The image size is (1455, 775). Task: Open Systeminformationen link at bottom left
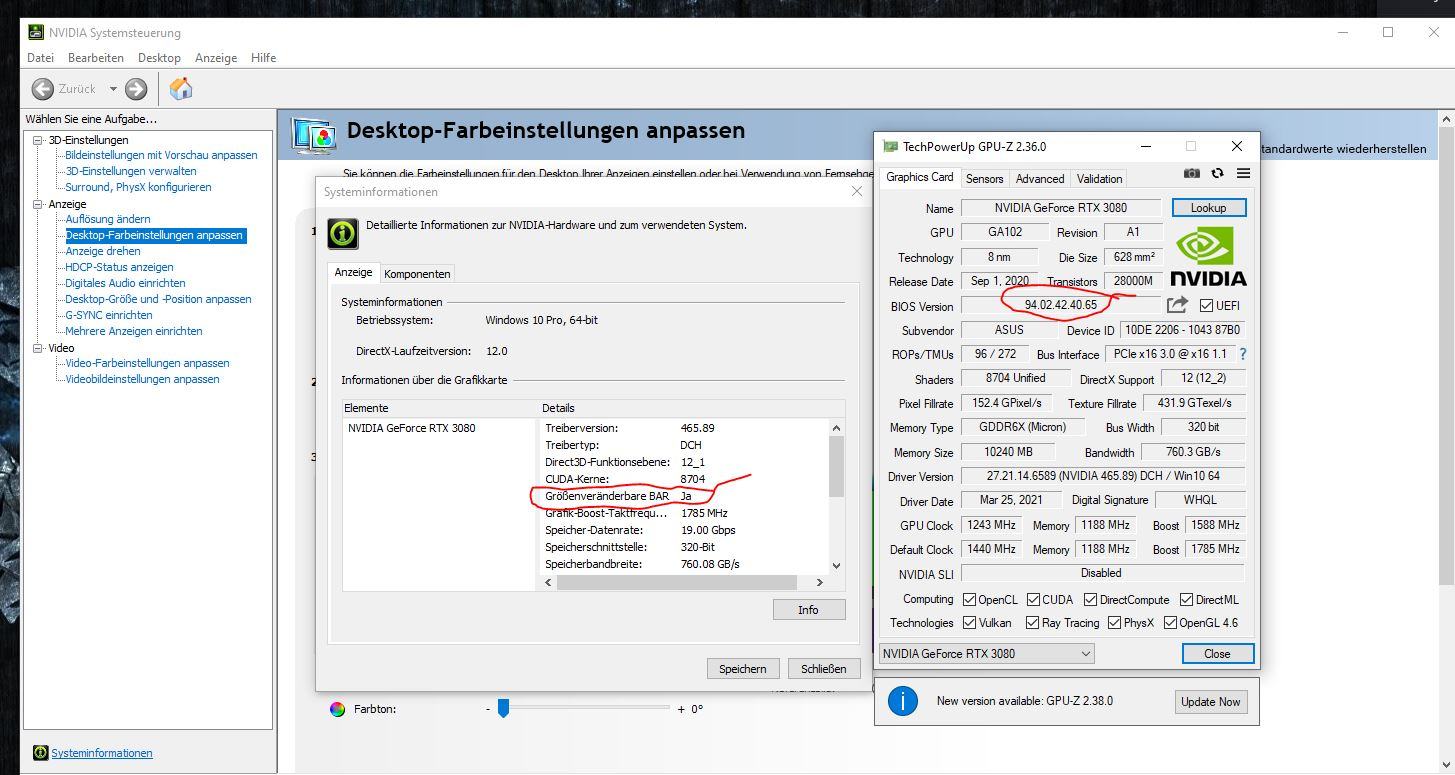click(102, 753)
